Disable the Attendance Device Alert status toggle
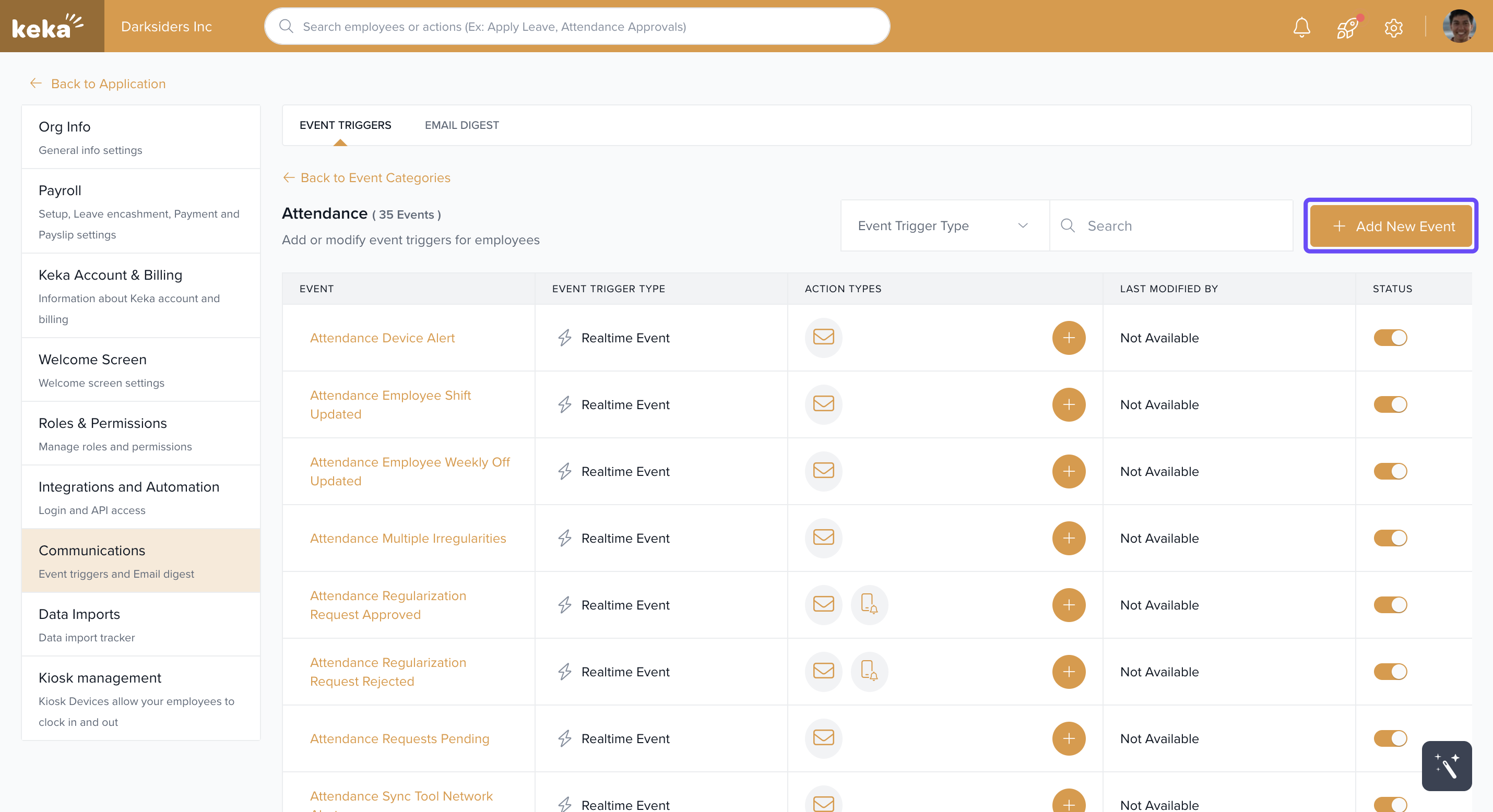This screenshot has width=1493, height=812. click(1389, 337)
